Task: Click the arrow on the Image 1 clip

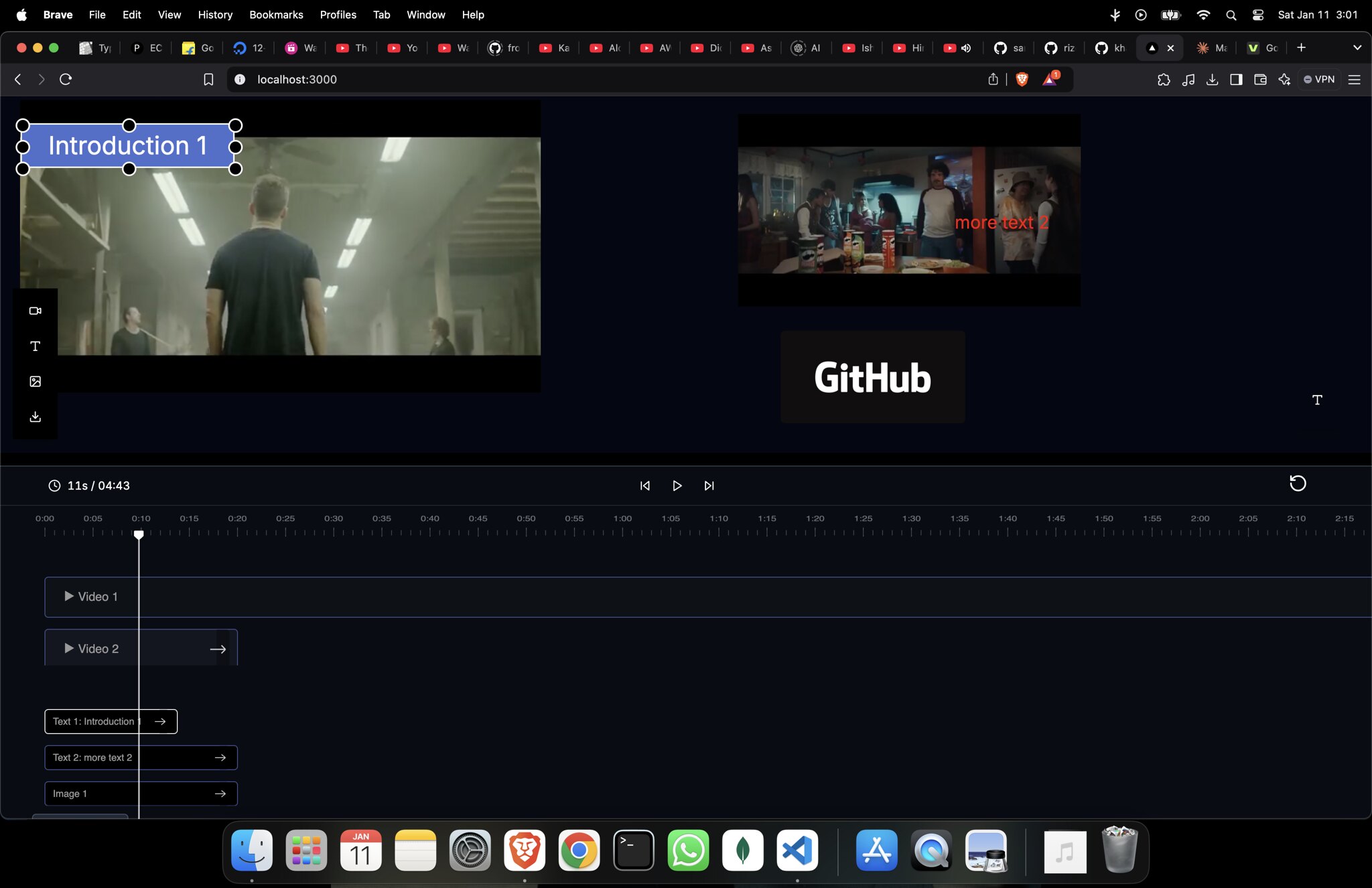Action: pos(220,794)
